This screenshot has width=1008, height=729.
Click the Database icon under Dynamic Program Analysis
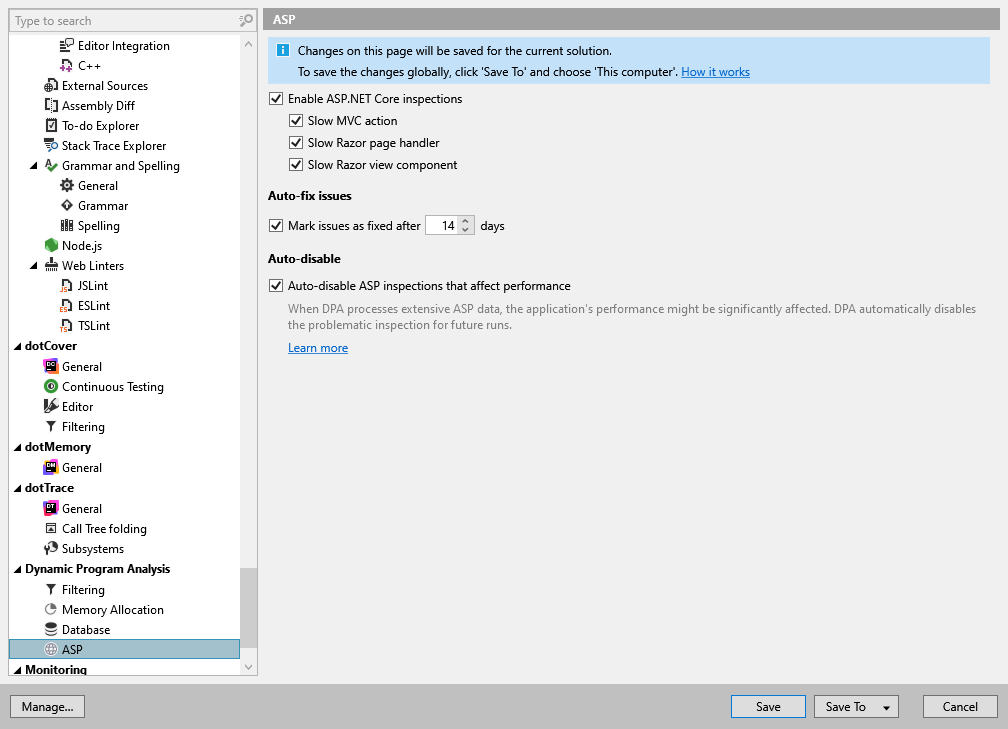[53, 629]
